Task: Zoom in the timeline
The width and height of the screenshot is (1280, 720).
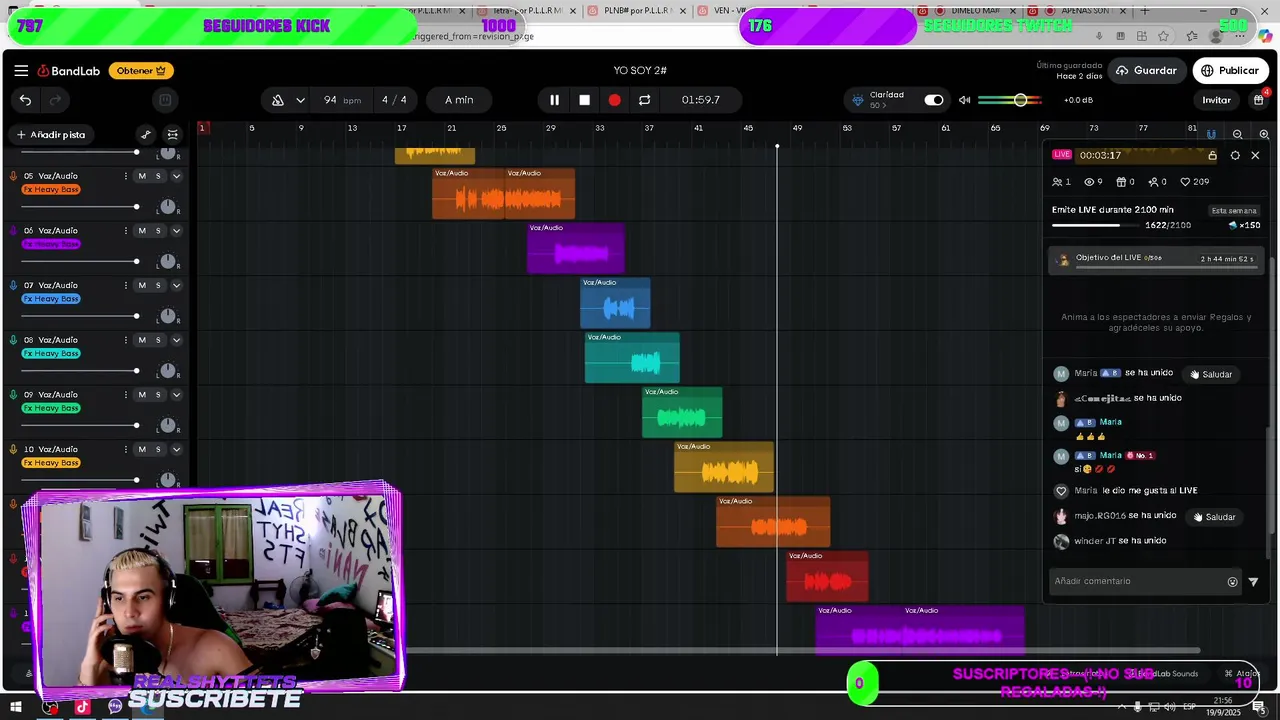Action: 1263,135
